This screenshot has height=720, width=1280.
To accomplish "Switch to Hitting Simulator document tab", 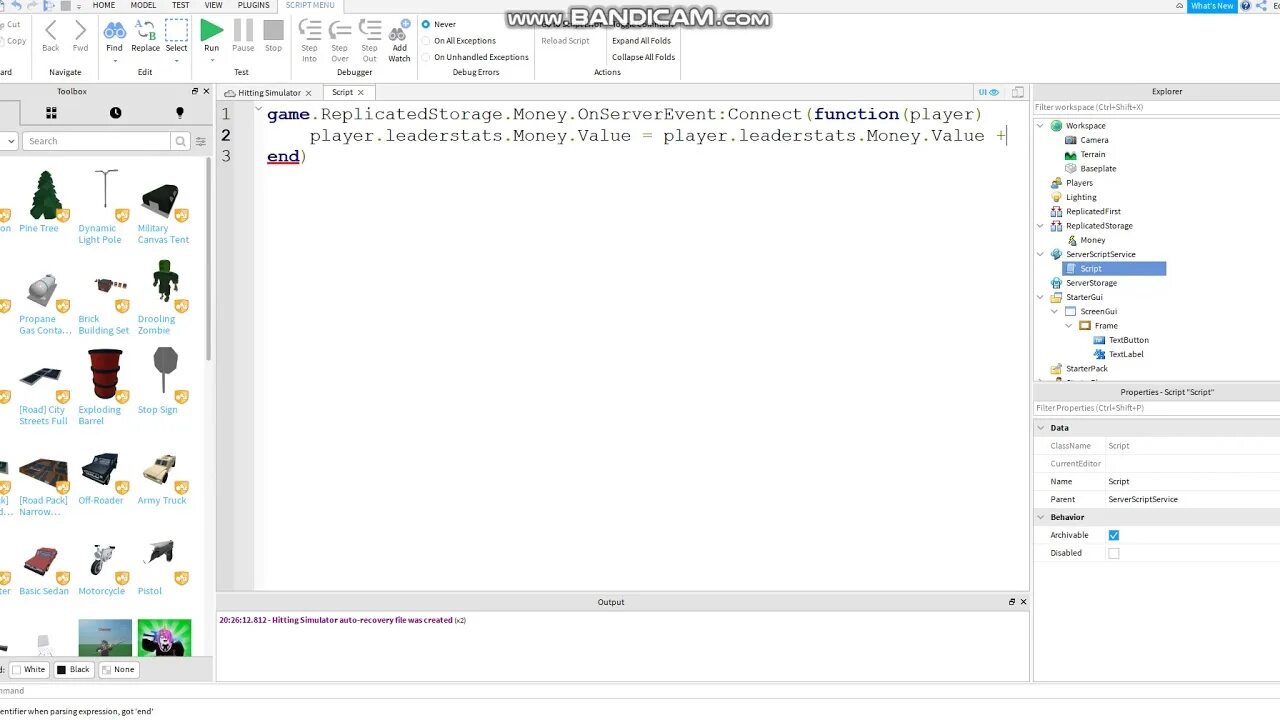I will pos(268,92).
